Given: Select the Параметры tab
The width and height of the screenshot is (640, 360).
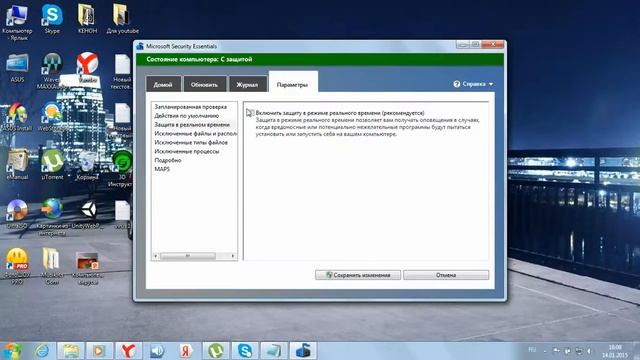Looking at the screenshot, I should (293, 84).
